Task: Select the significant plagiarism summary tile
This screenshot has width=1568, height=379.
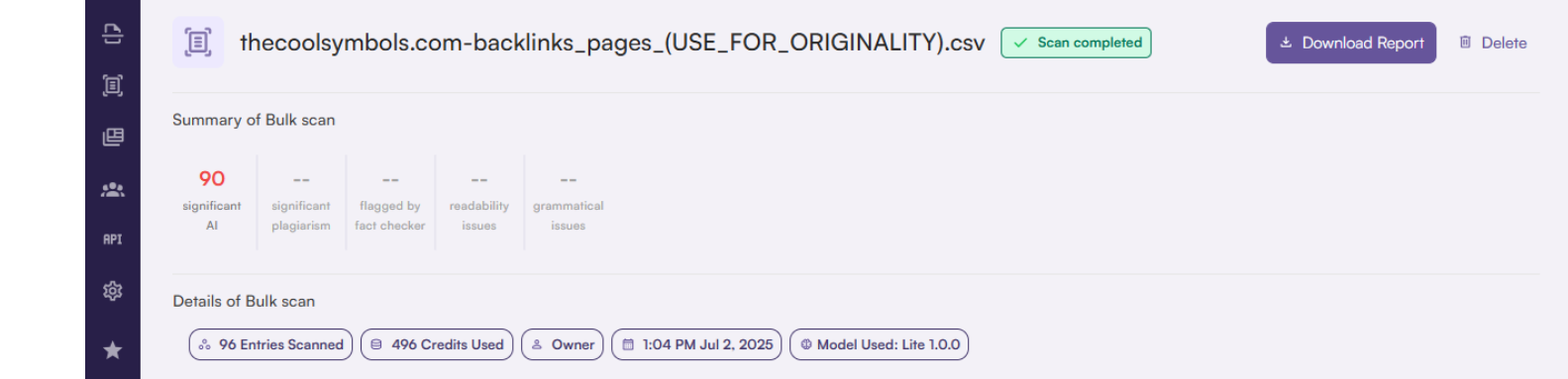Action: (x=301, y=201)
